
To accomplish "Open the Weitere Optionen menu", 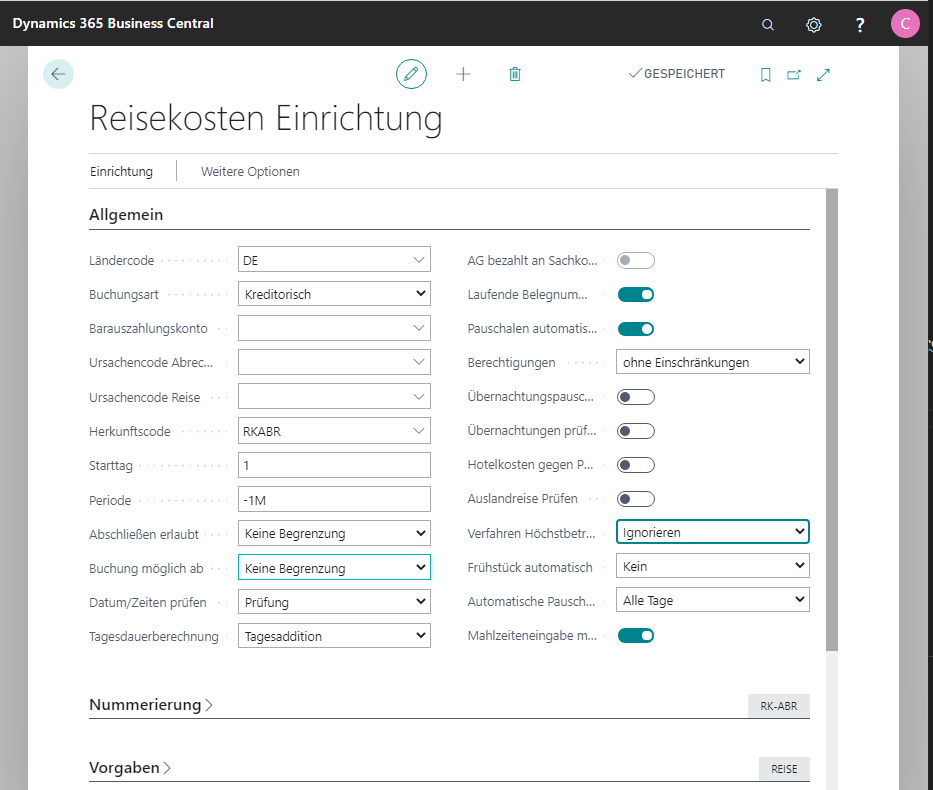I will pyautogui.click(x=250, y=171).
